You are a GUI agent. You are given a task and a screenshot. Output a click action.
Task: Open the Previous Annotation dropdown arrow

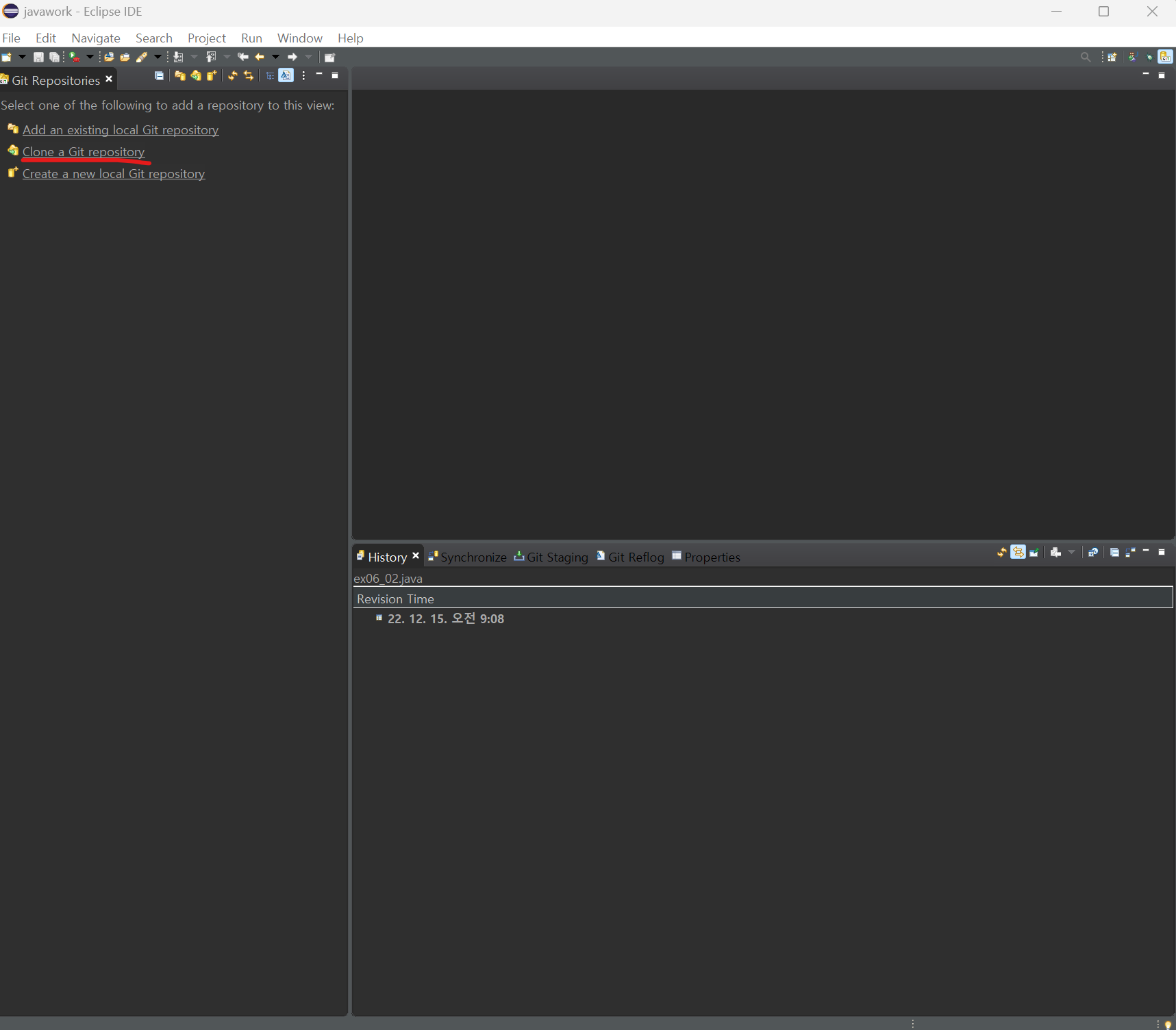click(227, 57)
